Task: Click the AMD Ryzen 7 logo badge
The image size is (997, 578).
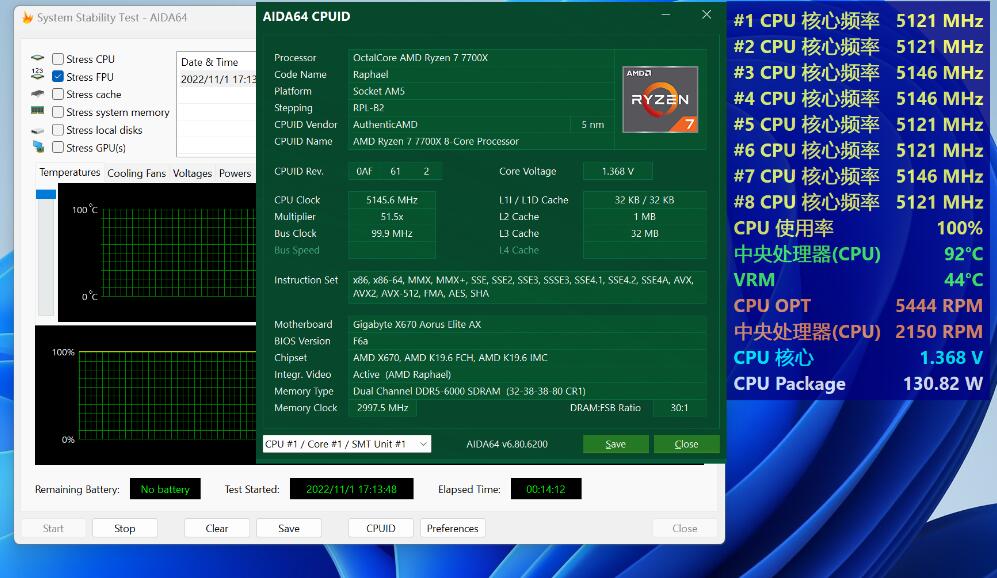Action: tap(660, 99)
